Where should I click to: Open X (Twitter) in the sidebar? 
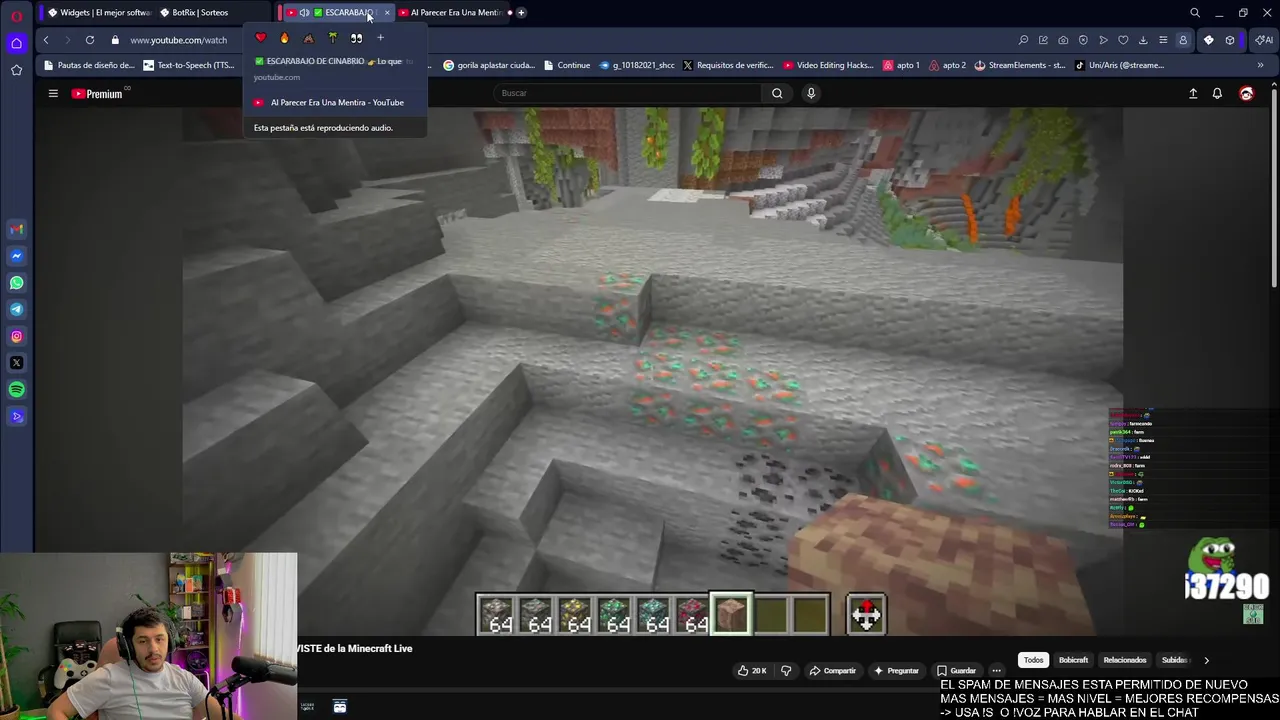click(16, 363)
